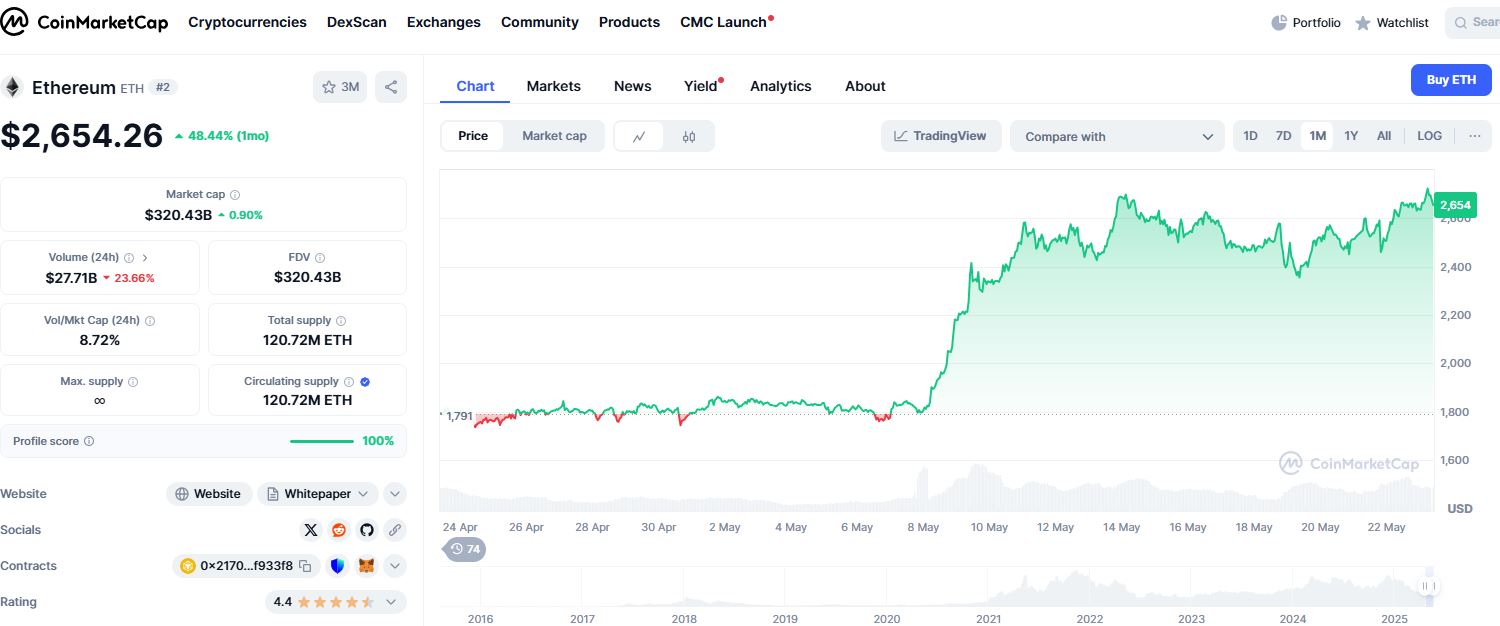Add Ethereum to watchlist via star button
This screenshot has width=1500, height=626.
pyautogui.click(x=340, y=87)
